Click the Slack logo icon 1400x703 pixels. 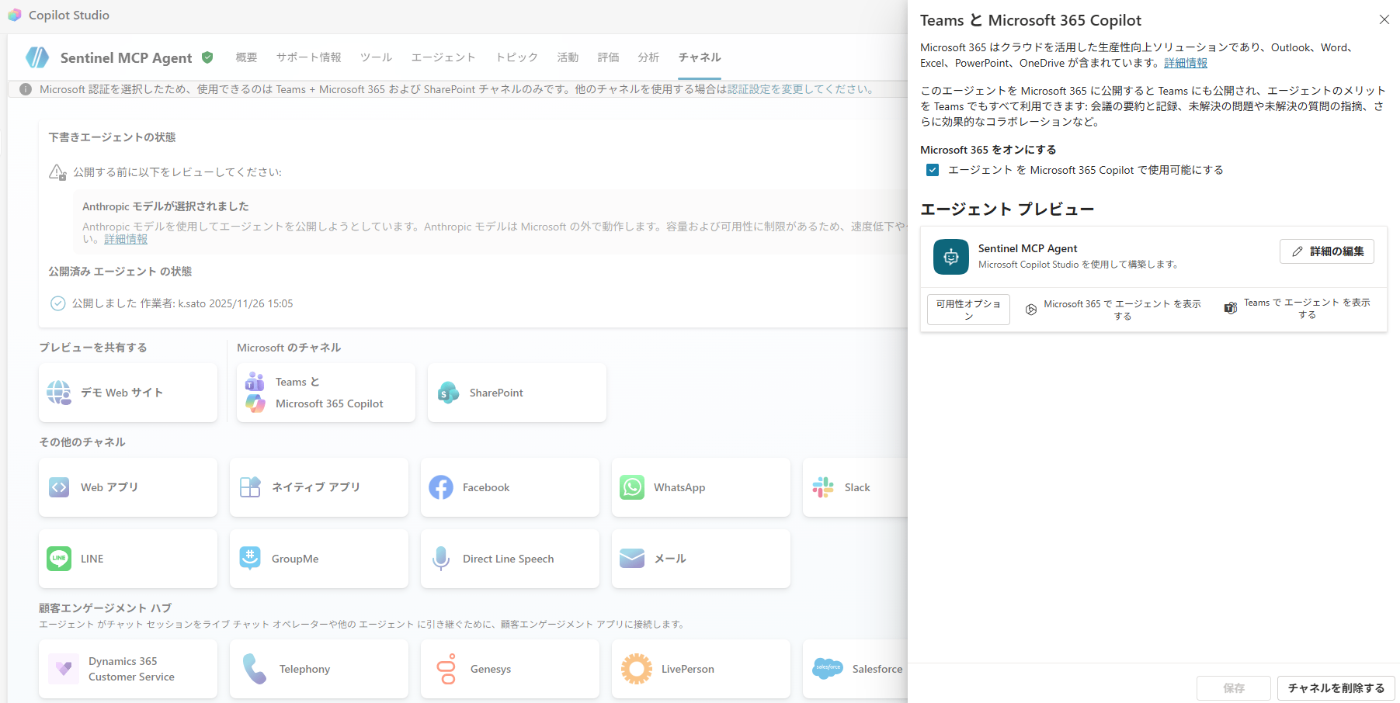click(x=823, y=487)
